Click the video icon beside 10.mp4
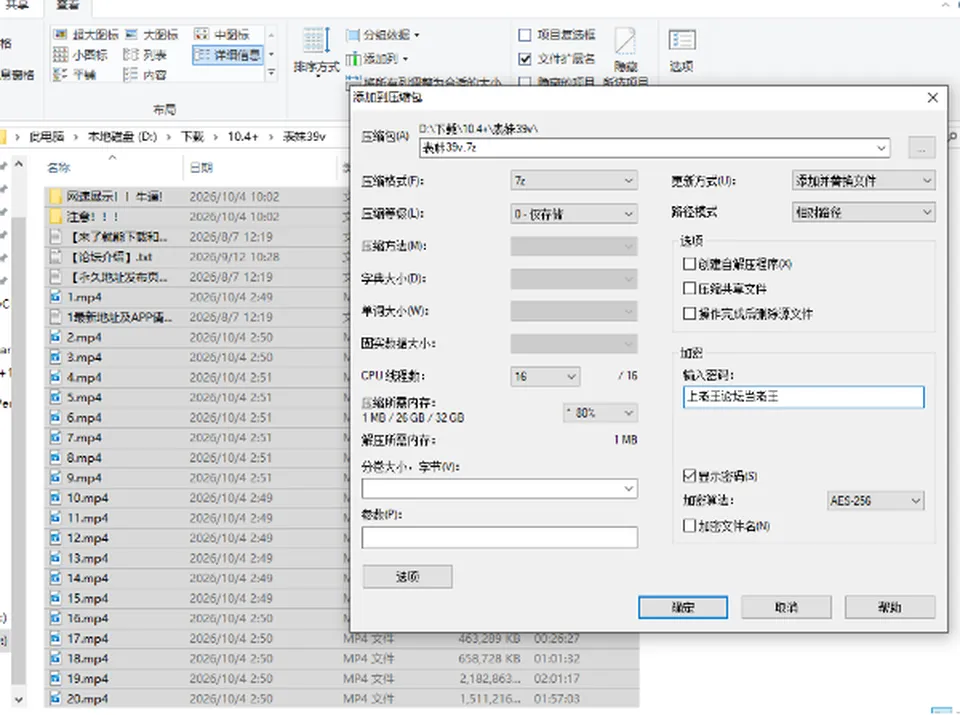960x715 pixels. click(56, 498)
